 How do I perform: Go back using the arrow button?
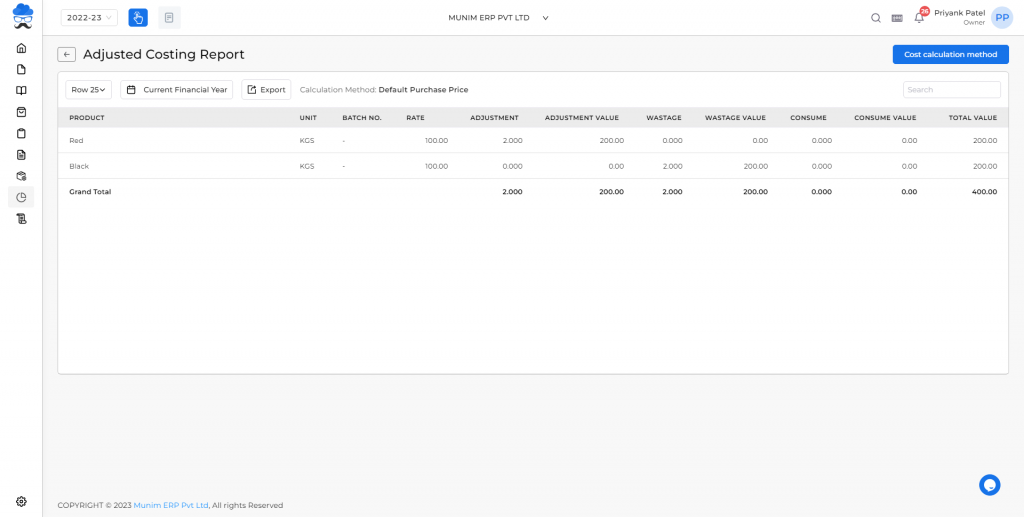coord(67,55)
